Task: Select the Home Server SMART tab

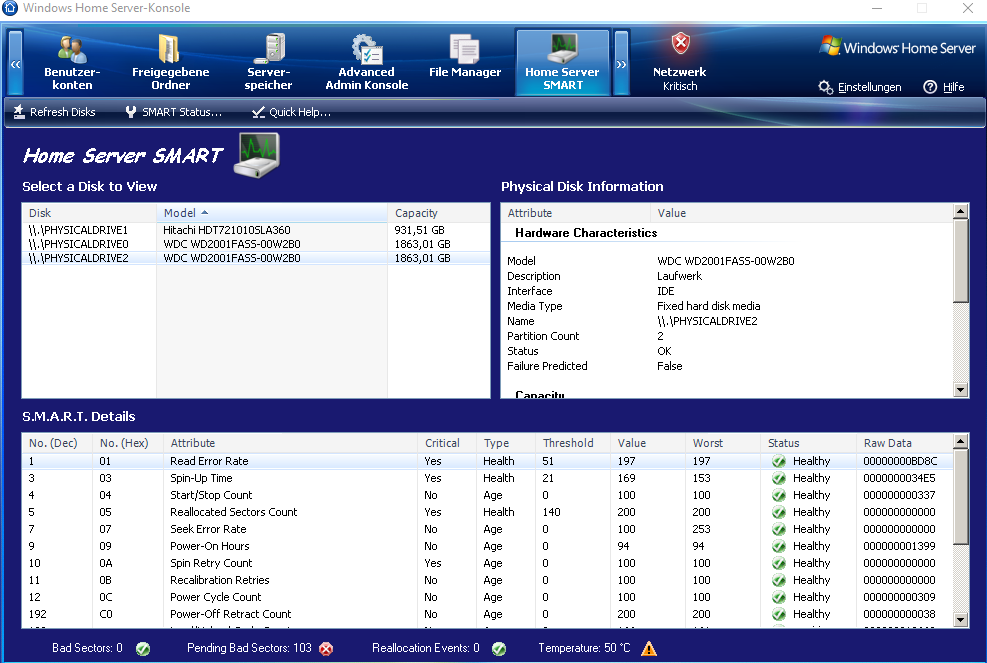Action: [563, 63]
